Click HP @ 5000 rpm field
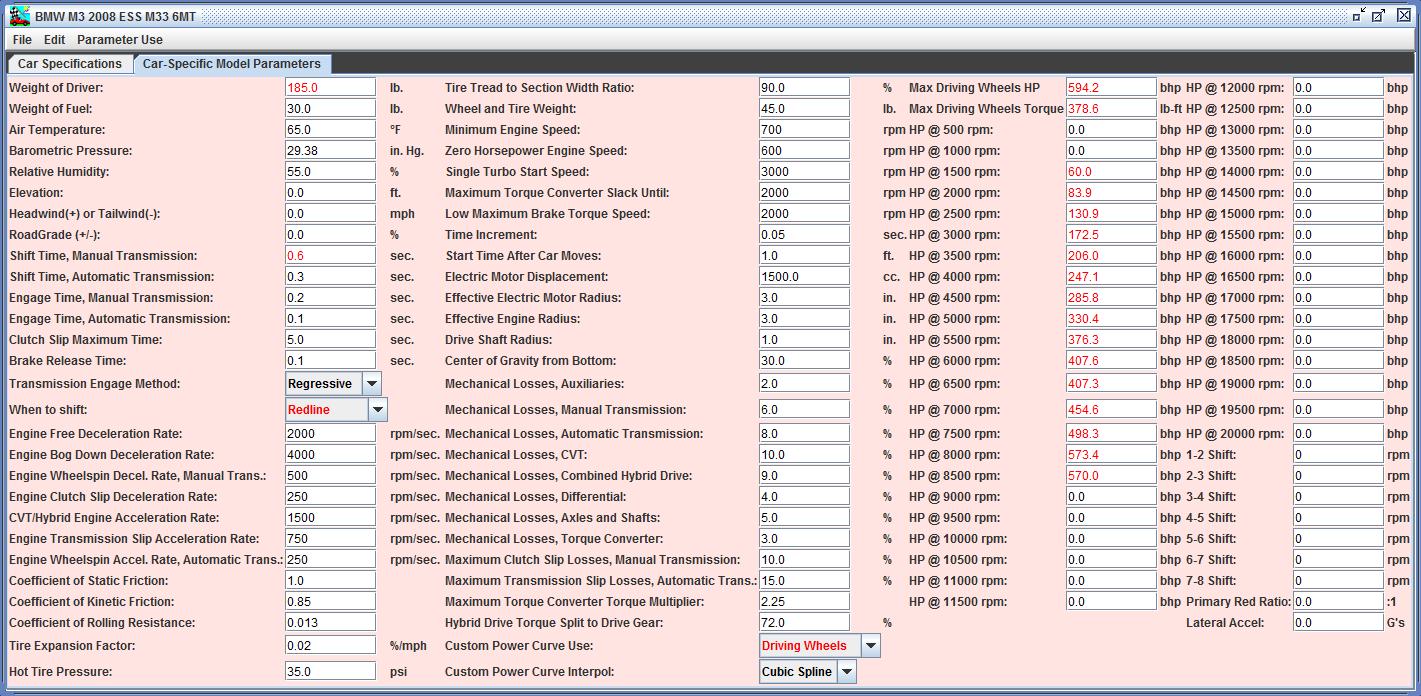Screen dimensions: 1421x696 (x=1111, y=319)
